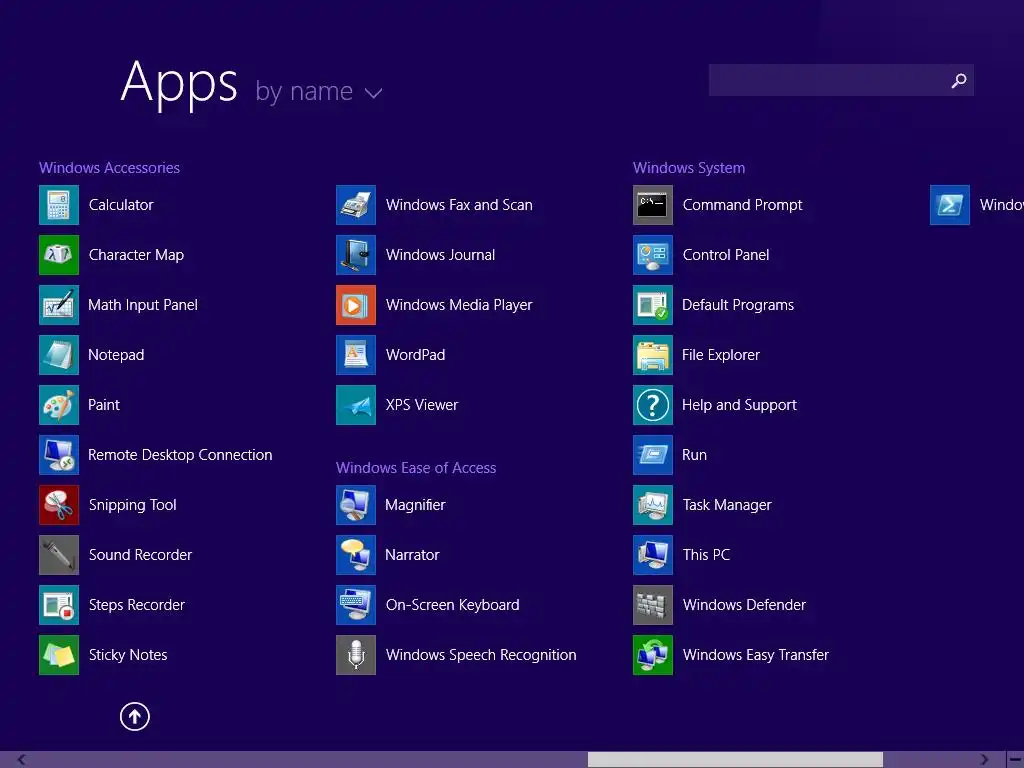Viewport: 1024px width, 768px height.
Task: Launch Remote Desktop Connection icon
Action: 59,455
